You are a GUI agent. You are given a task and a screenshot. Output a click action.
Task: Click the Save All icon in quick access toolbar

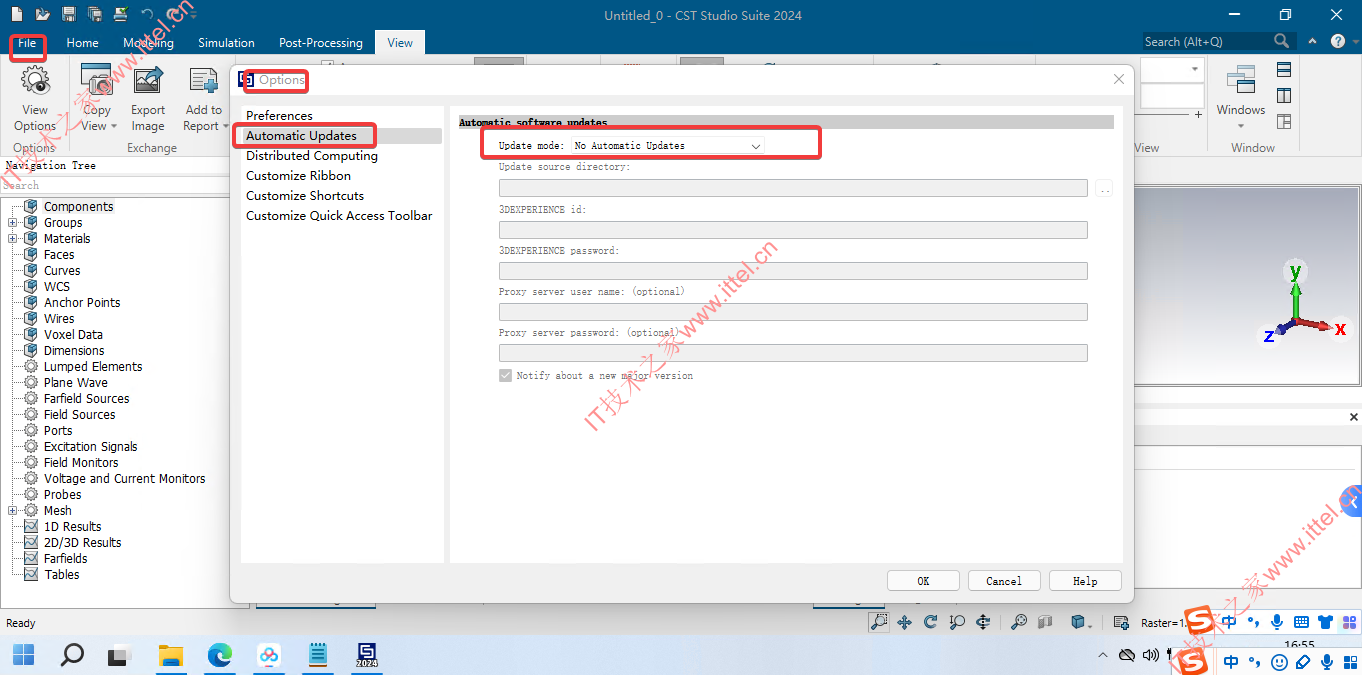coord(95,14)
